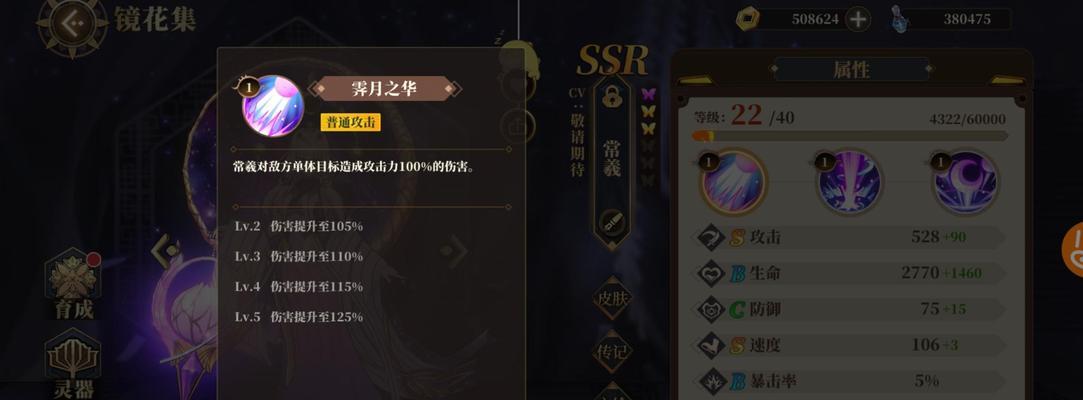Screen dimensions: 1083x400
Task: Click the 属性 panel header
Action: tap(851, 69)
